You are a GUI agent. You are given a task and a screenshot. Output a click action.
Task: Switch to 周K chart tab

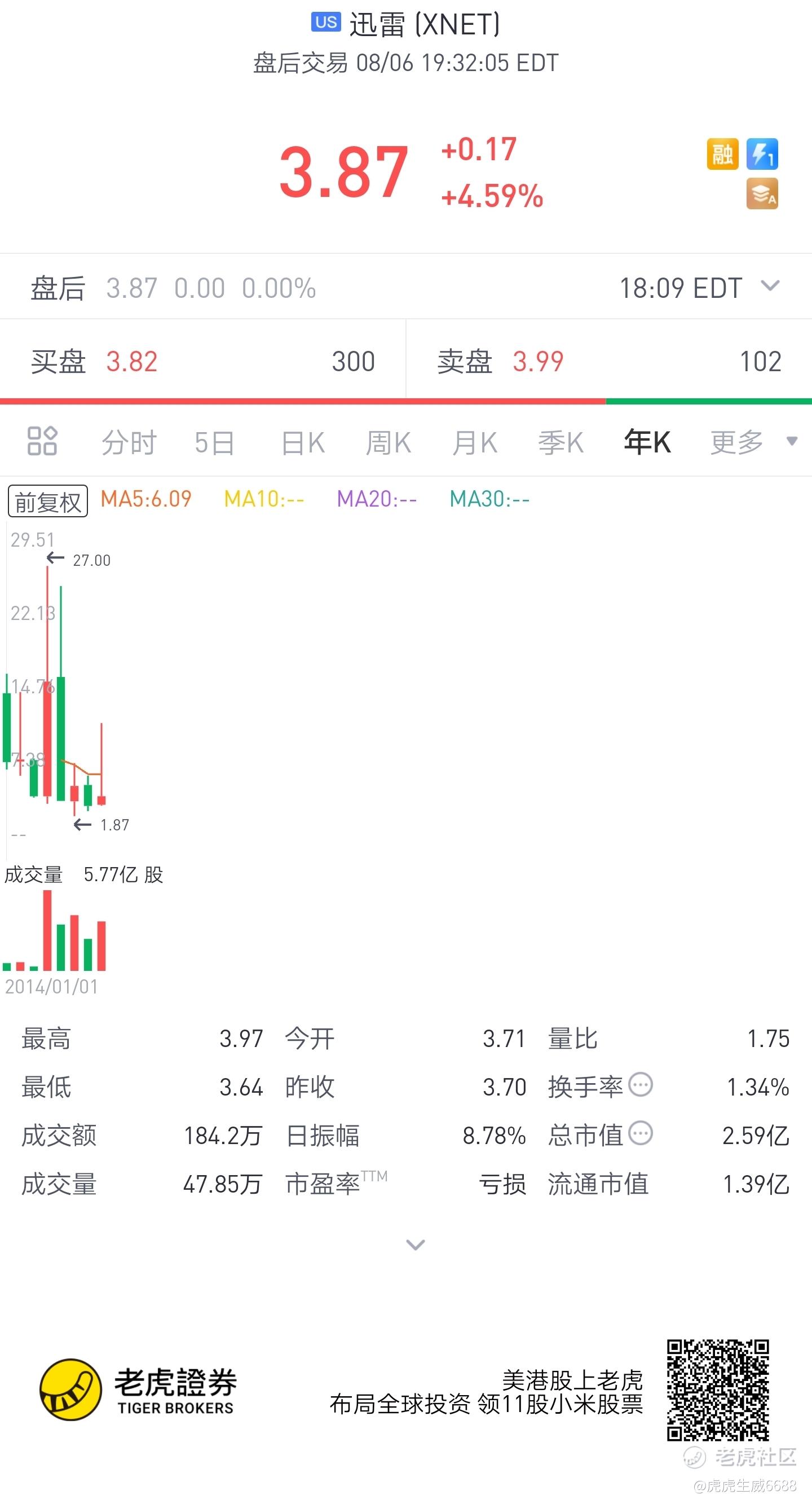(x=388, y=442)
